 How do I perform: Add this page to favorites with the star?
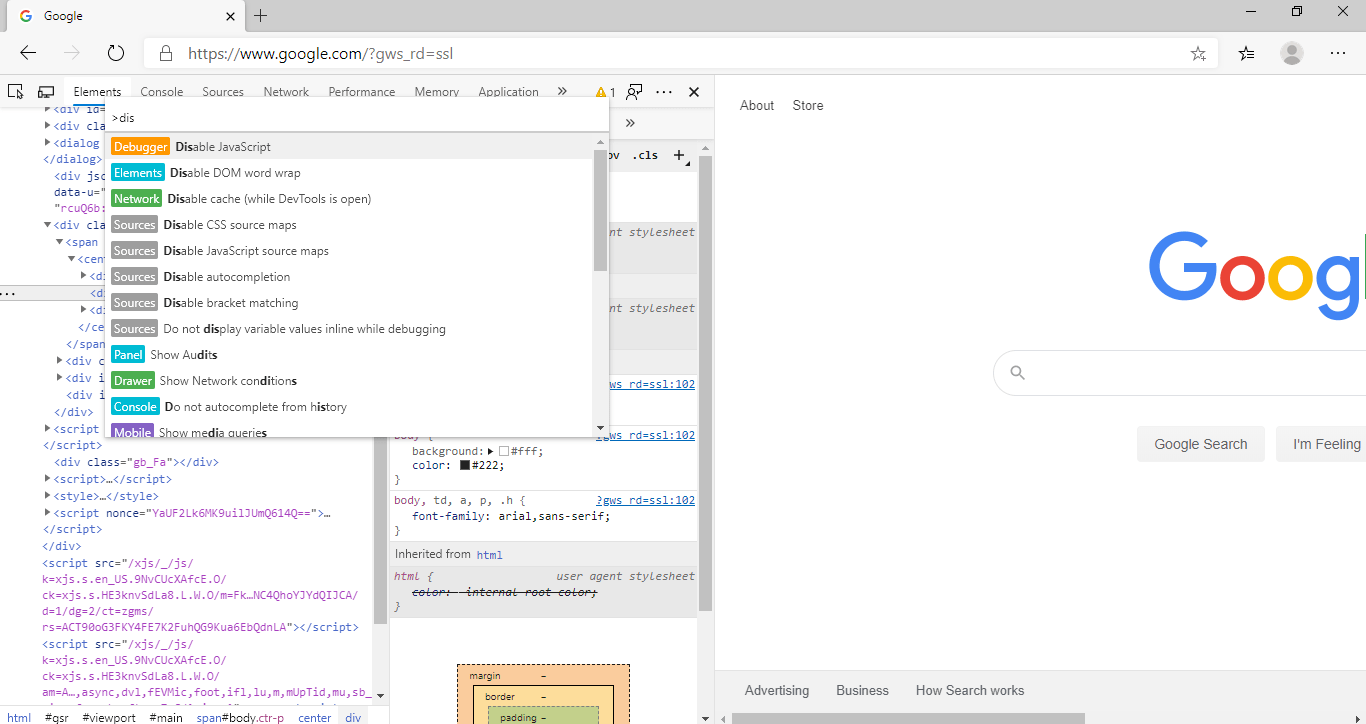tap(1198, 53)
